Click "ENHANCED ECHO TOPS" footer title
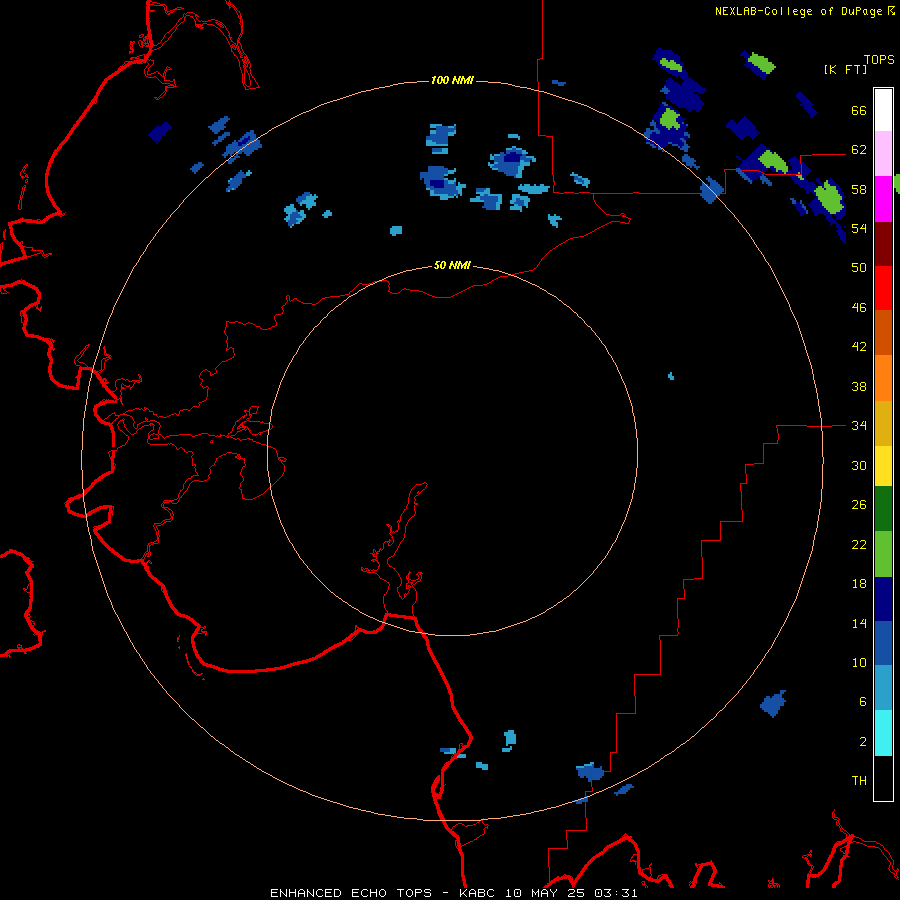Image resolution: width=900 pixels, height=900 pixels. (351, 893)
